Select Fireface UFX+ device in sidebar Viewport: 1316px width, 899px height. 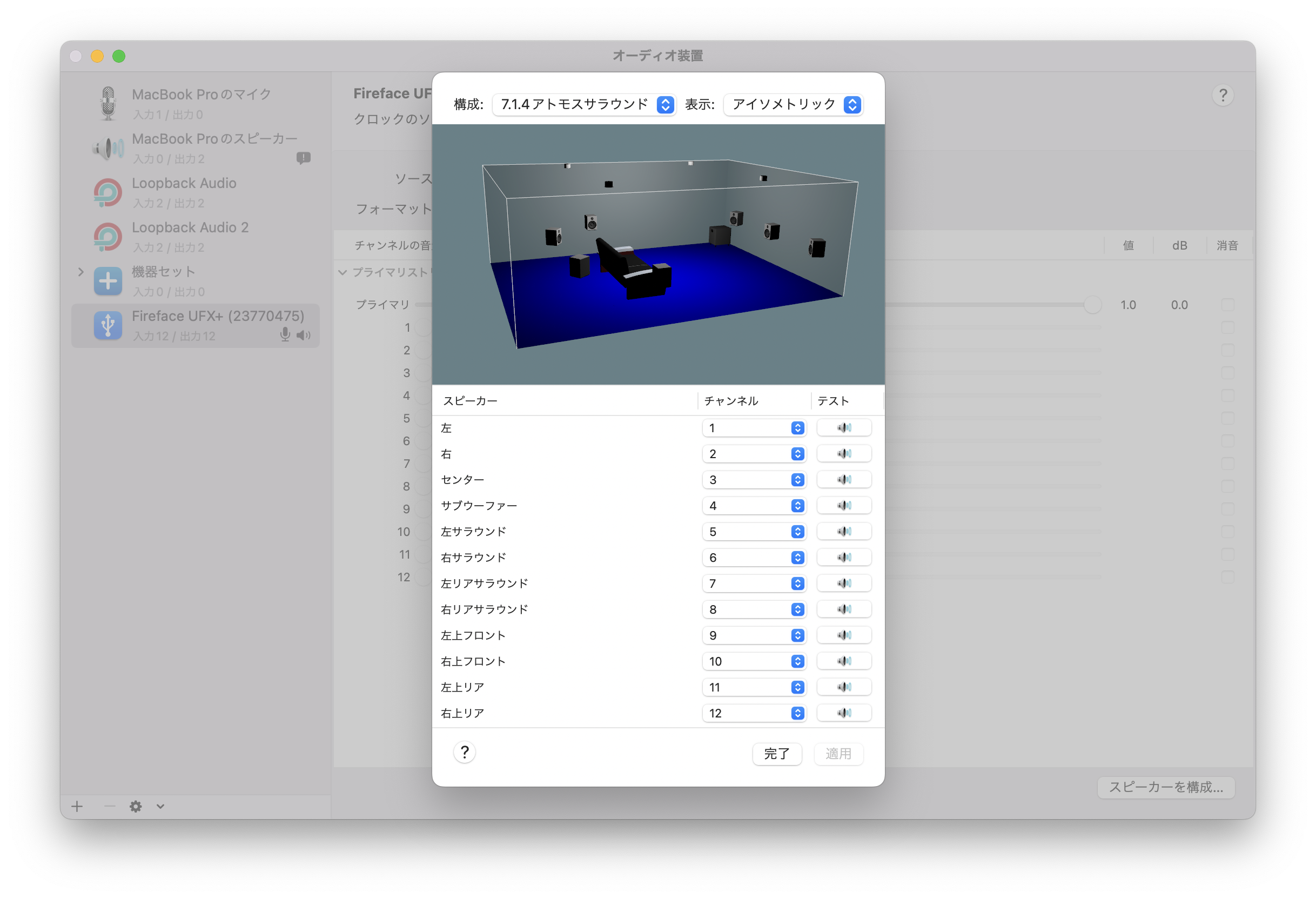[196, 326]
